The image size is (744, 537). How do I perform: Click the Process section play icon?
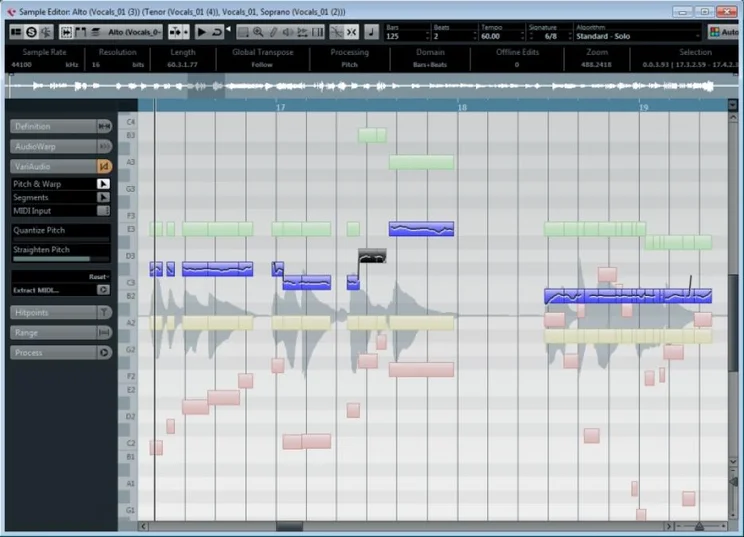point(104,352)
